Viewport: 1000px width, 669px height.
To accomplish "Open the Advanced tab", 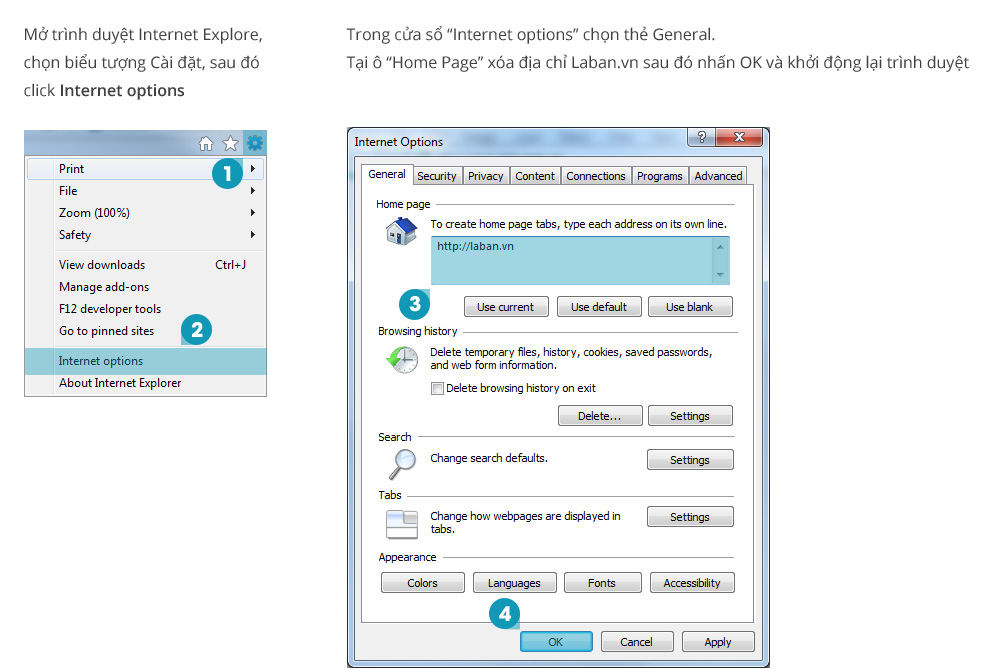I will [718, 176].
